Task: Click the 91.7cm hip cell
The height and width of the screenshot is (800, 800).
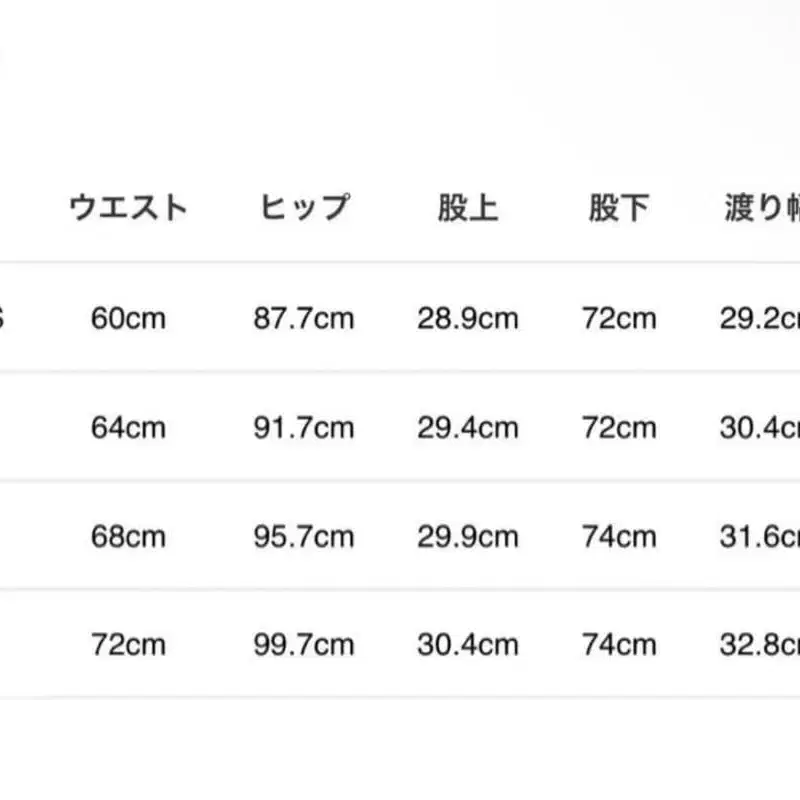Action: [x=304, y=428]
